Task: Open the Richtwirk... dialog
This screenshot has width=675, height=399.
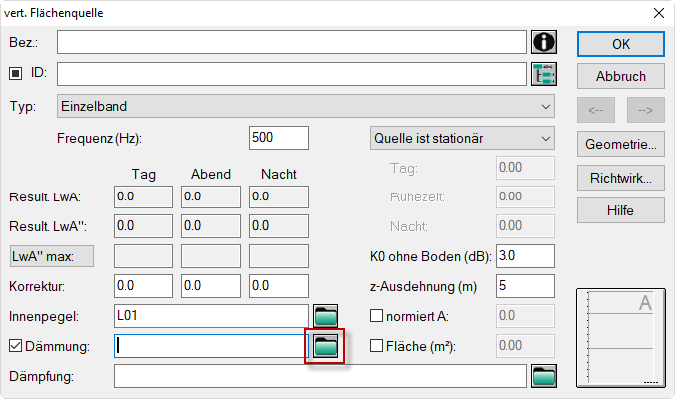Action: point(621,178)
